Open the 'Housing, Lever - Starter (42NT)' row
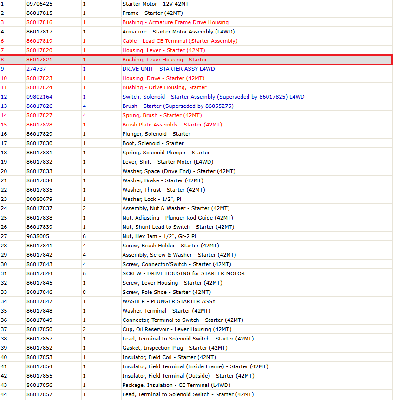This screenshot has height=400, width=393. pos(196,50)
